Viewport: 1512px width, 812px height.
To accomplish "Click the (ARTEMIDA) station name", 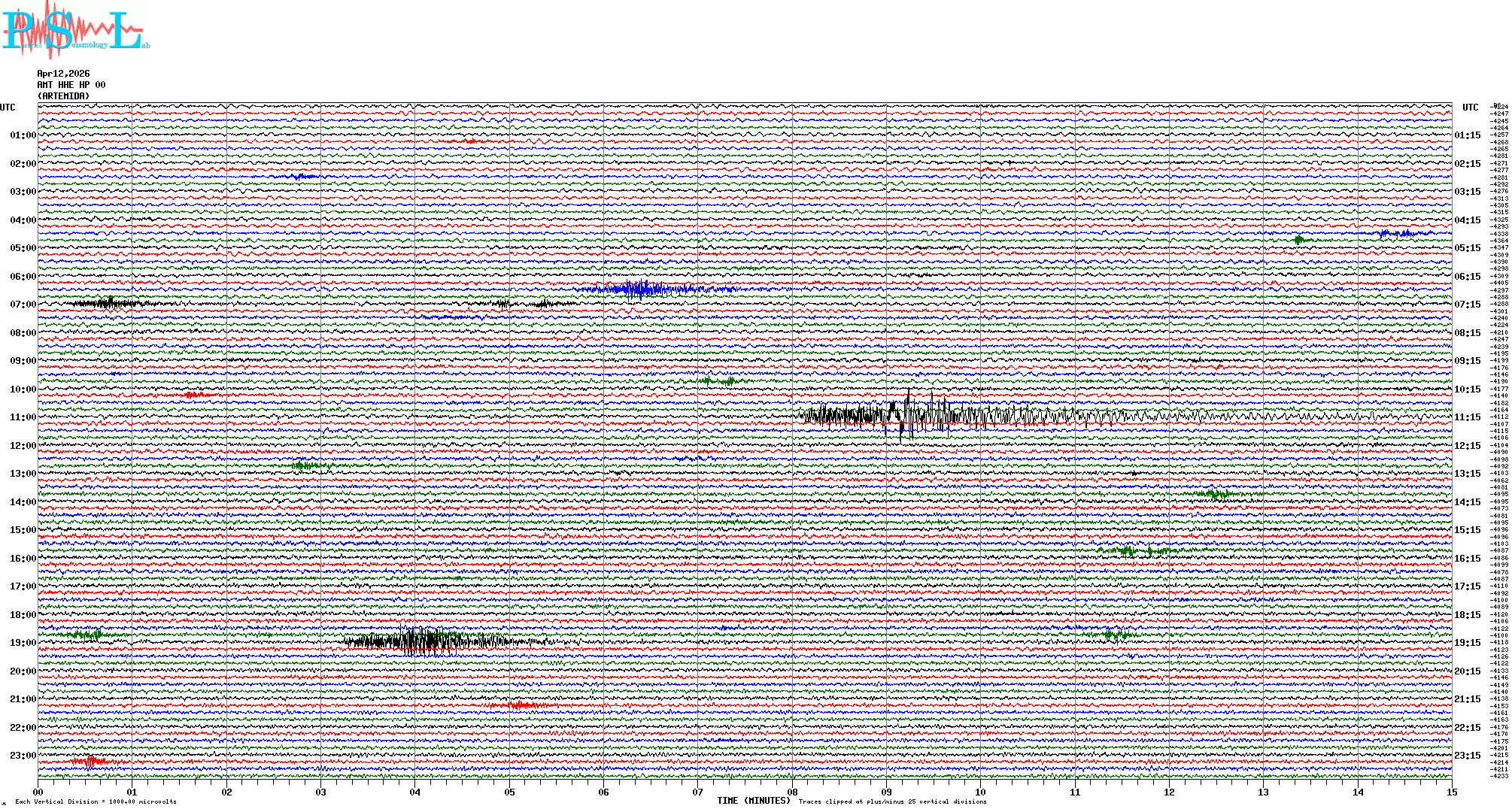I will [63, 96].
